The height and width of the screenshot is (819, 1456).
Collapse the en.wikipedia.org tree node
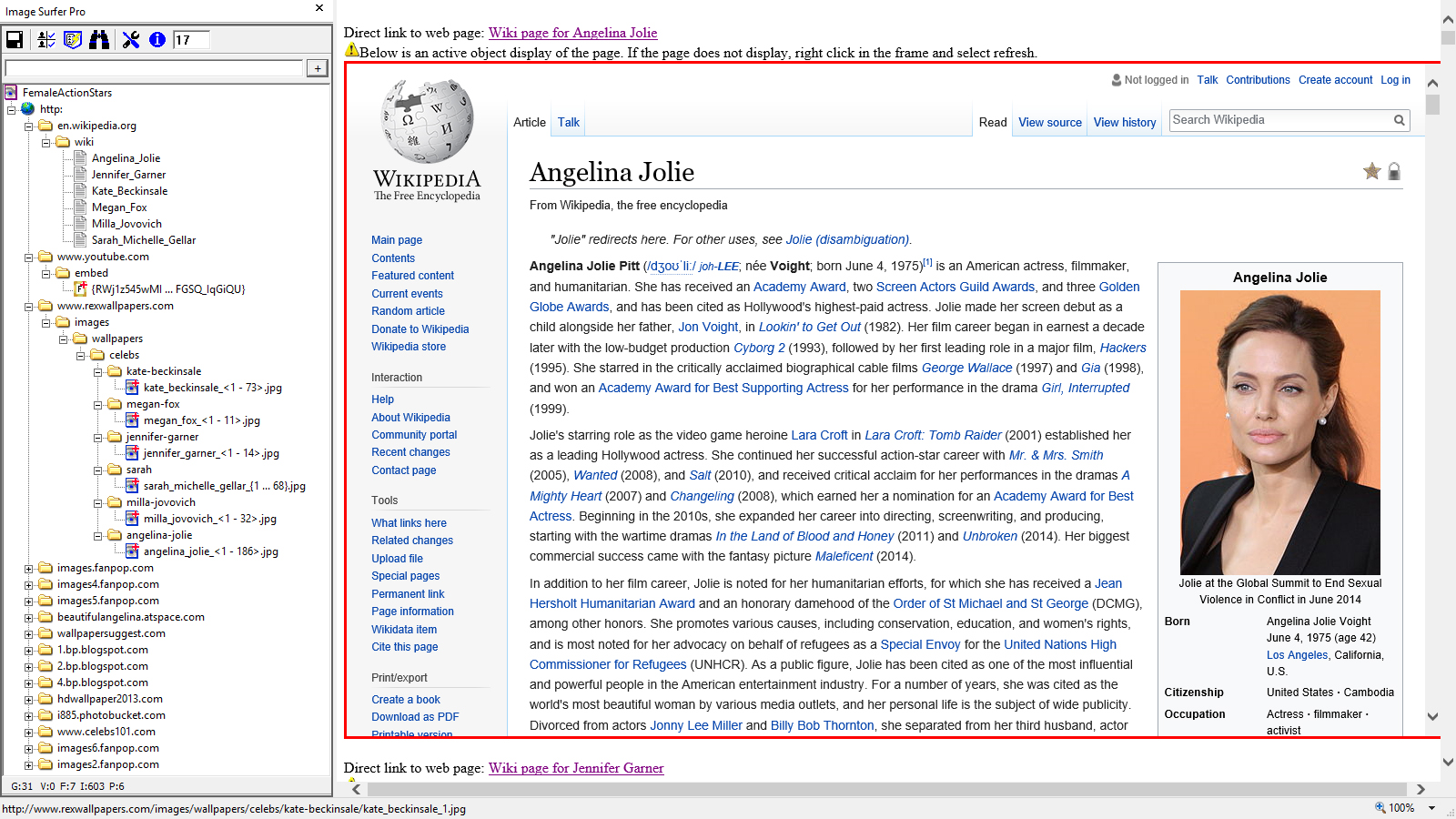point(28,126)
